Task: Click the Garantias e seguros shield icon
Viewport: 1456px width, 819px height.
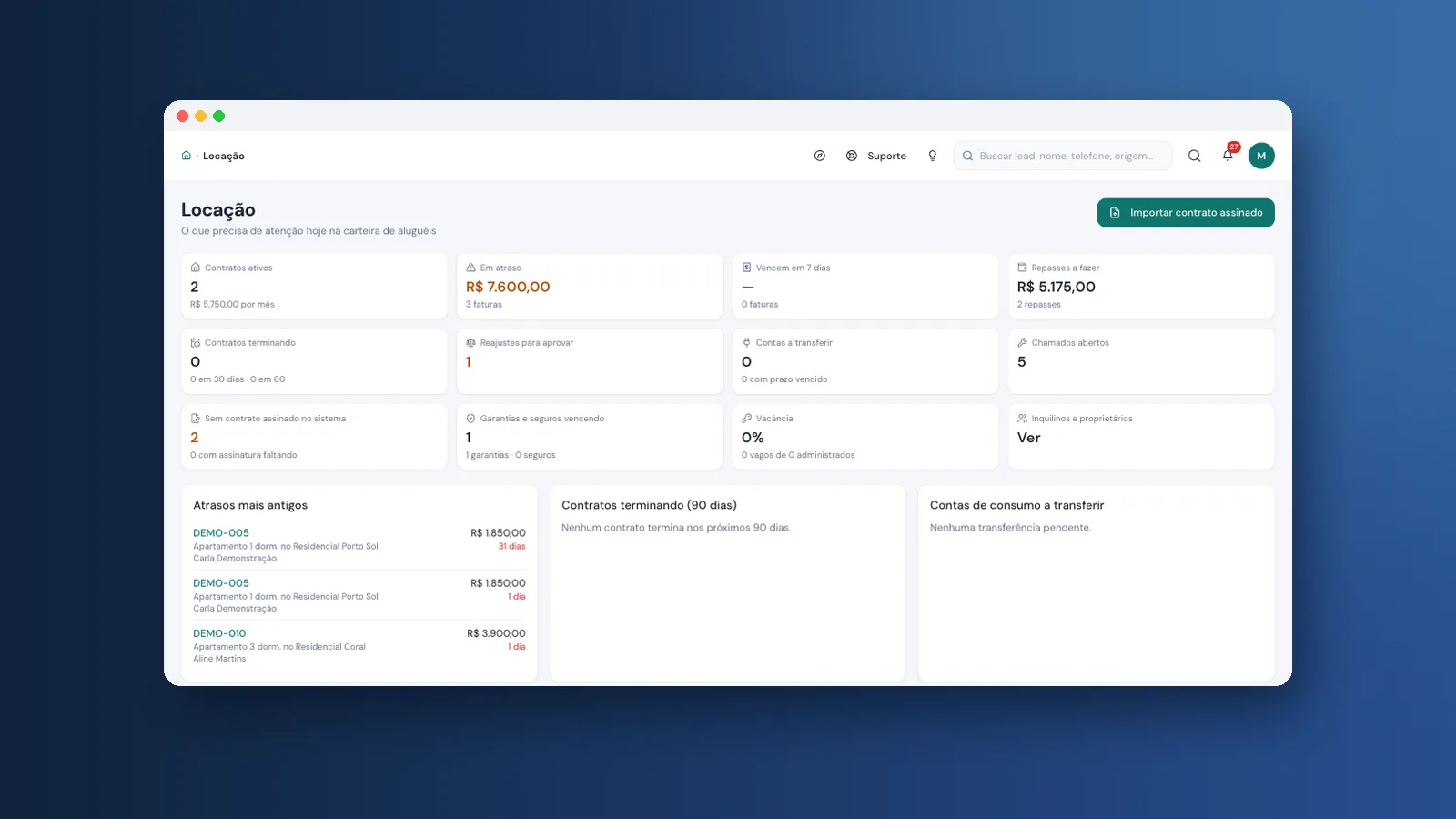Action: point(470,419)
